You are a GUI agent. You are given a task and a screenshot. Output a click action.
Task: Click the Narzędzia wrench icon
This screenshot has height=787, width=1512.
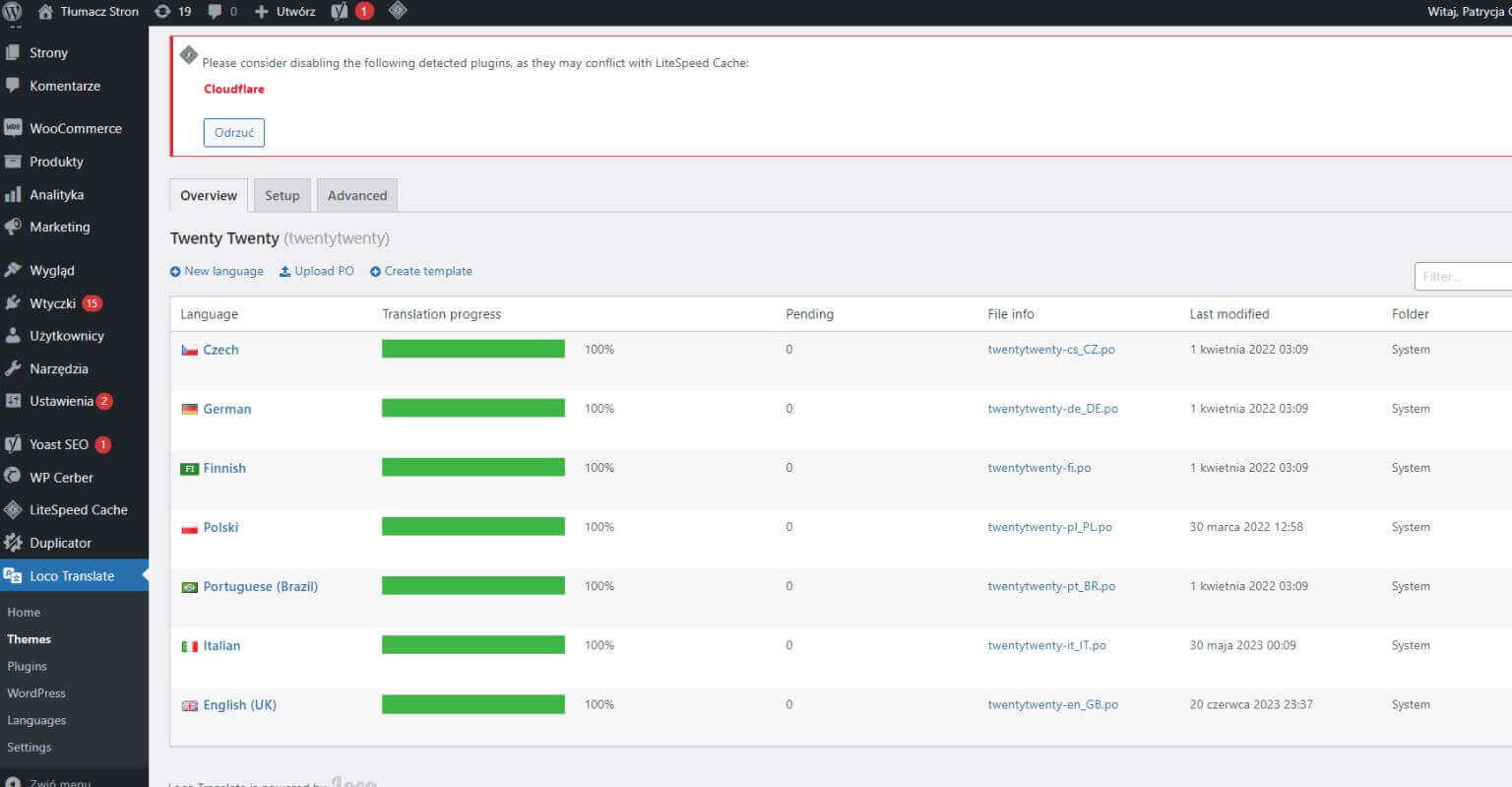pos(13,368)
